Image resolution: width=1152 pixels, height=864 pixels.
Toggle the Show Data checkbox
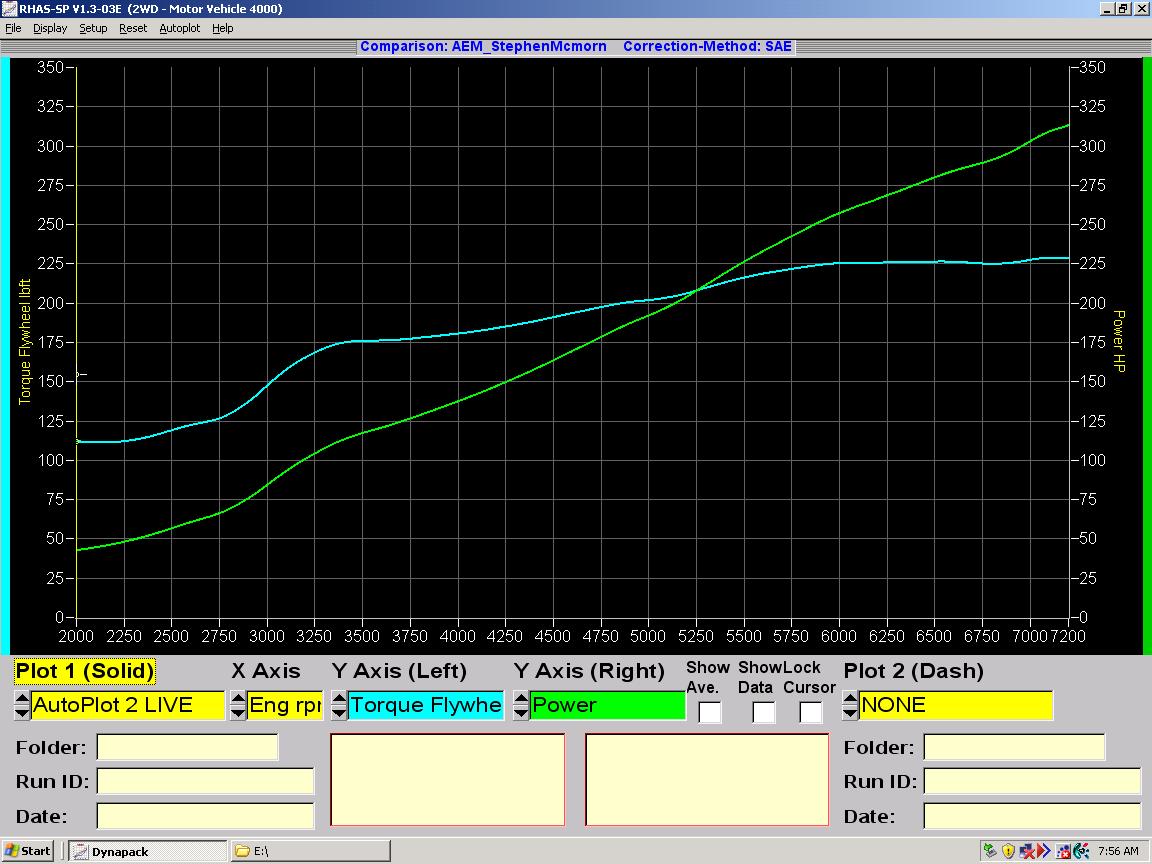pos(763,712)
